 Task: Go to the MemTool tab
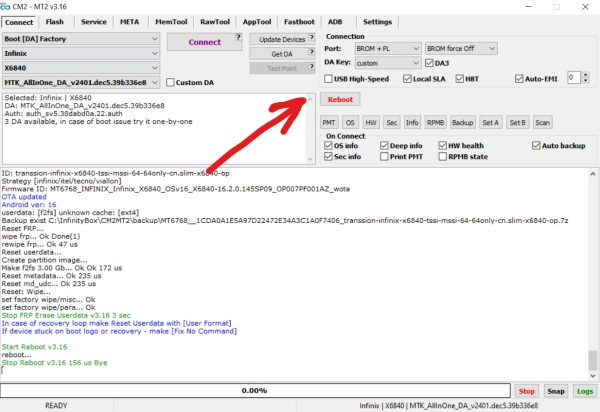(171, 22)
